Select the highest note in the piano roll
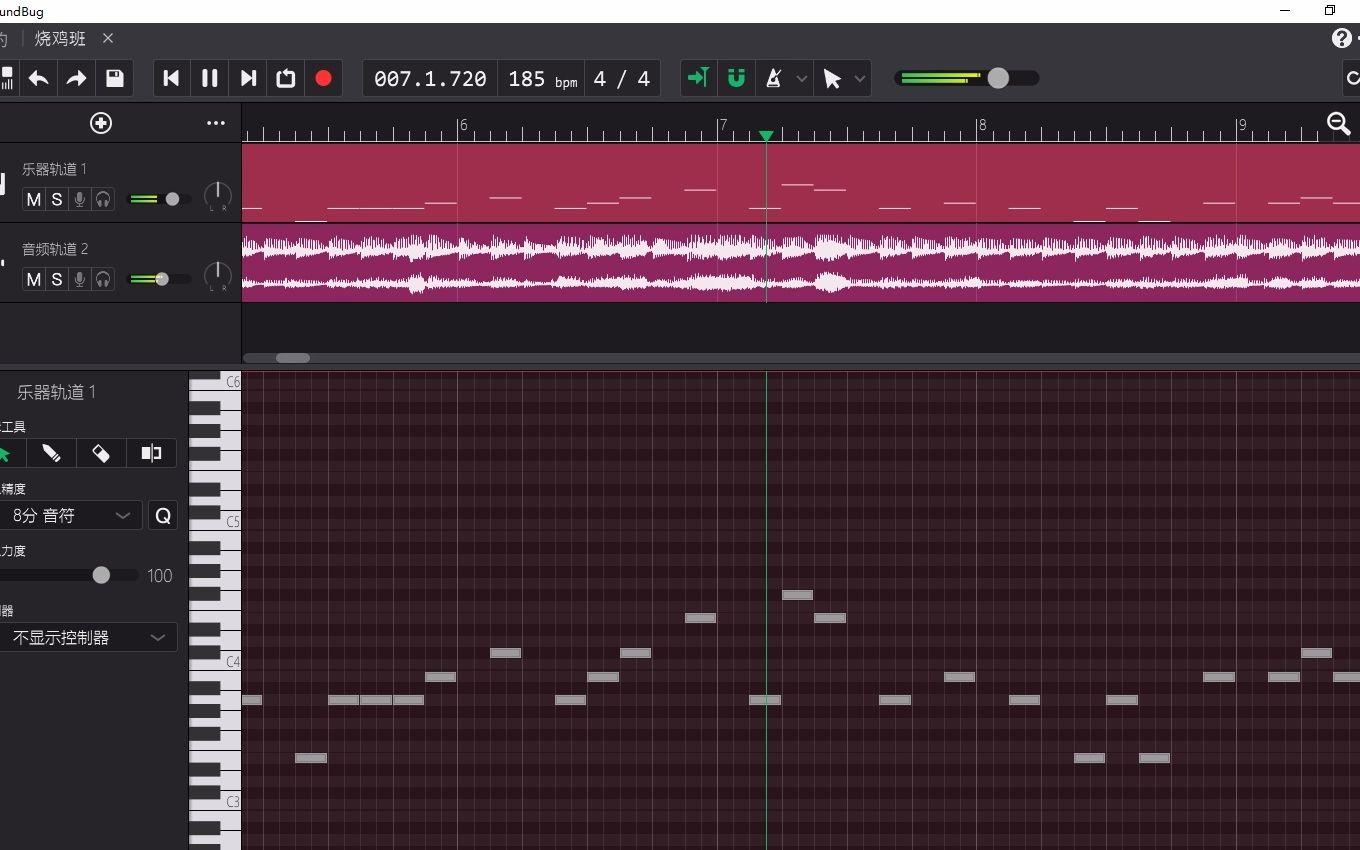1360x850 pixels. (x=797, y=595)
